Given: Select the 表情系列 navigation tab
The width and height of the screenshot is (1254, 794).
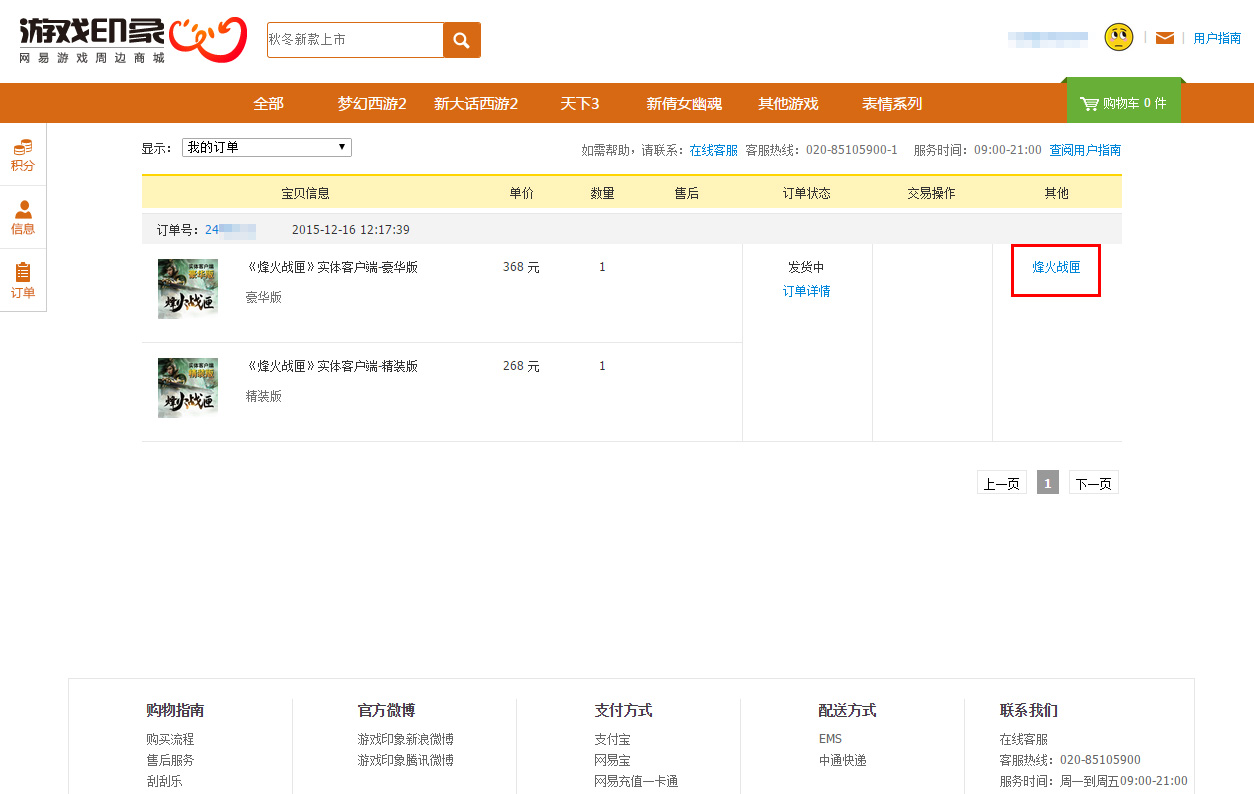Looking at the screenshot, I should 892,103.
